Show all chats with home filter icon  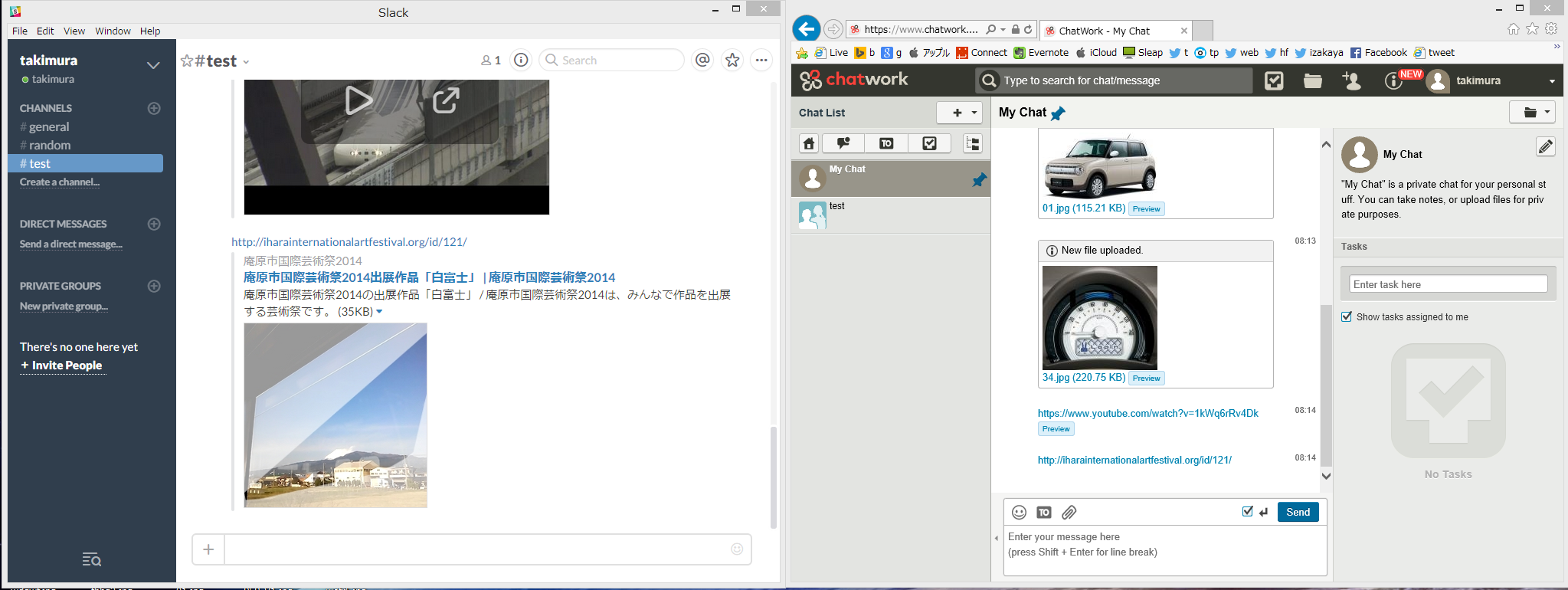point(809,143)
